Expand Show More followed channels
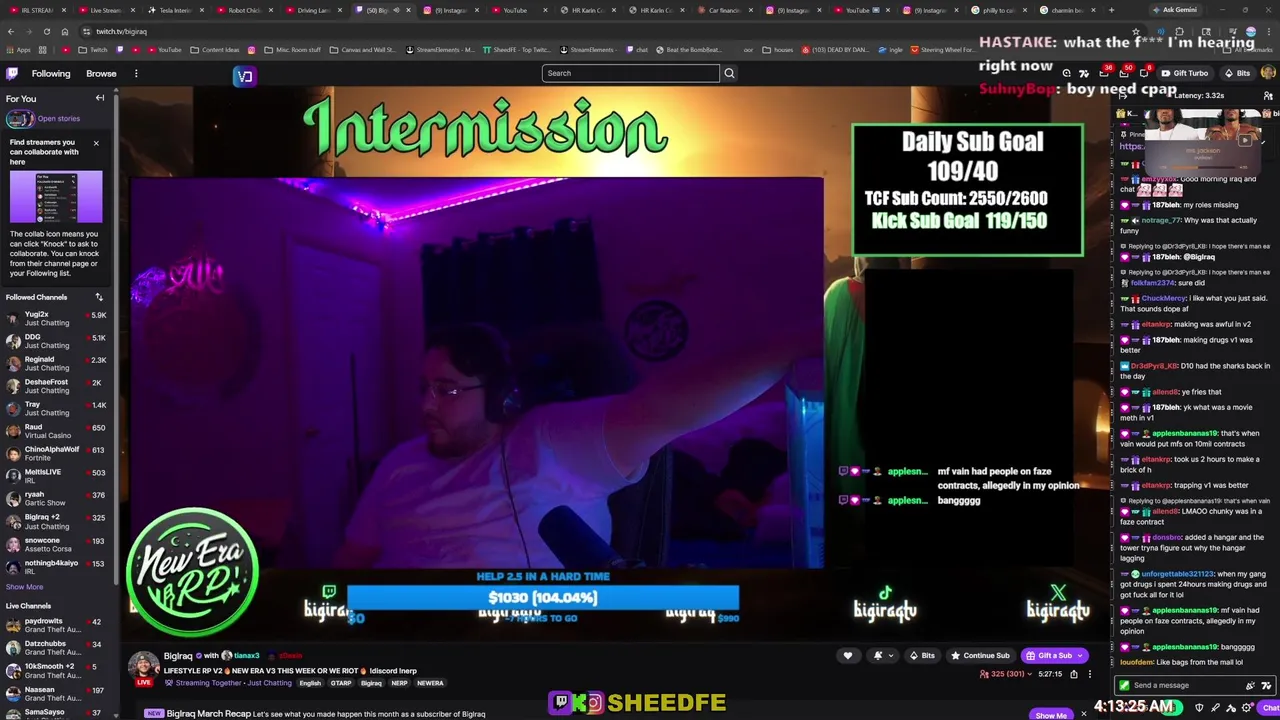The height and width of the screenshot is (720, 1280). [24, 587]
